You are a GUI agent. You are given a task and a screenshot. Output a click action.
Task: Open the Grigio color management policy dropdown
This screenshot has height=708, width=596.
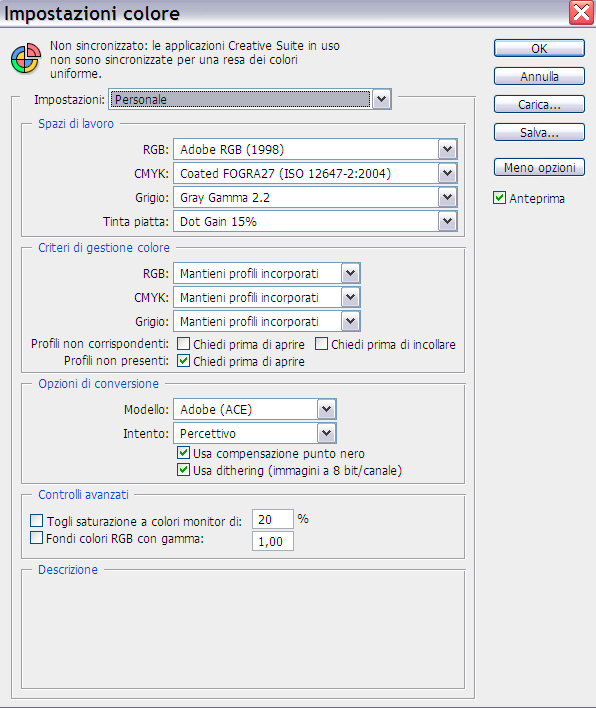(x=267, y=321)
